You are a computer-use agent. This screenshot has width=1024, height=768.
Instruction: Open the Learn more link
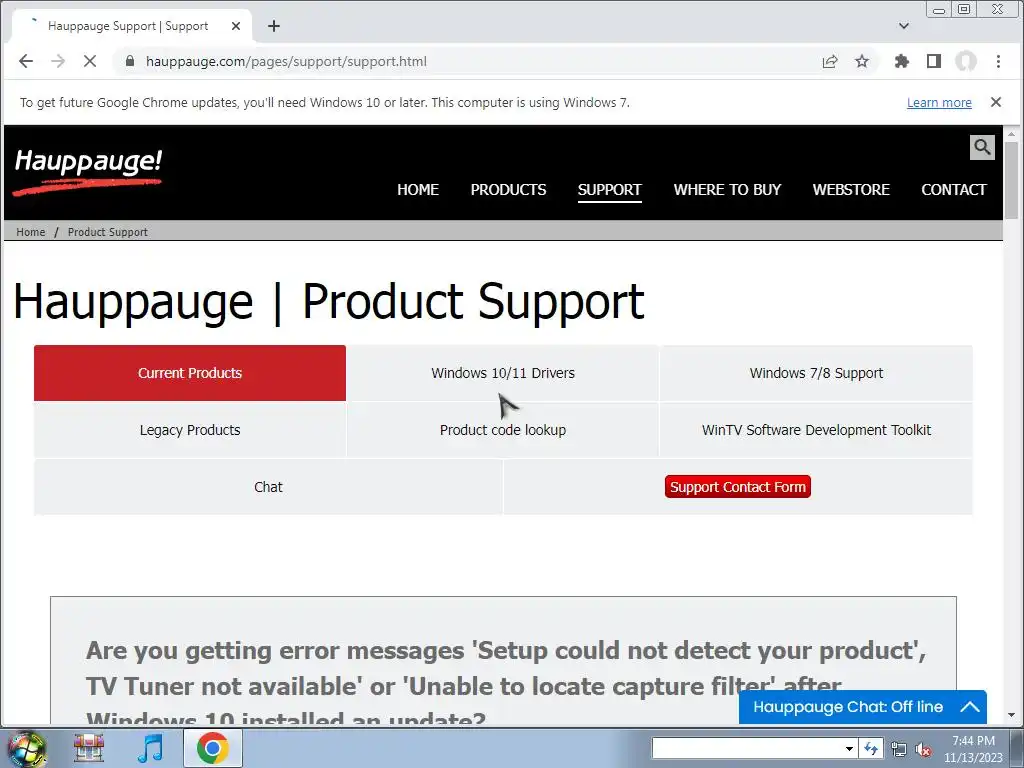(x=939, y=103)
